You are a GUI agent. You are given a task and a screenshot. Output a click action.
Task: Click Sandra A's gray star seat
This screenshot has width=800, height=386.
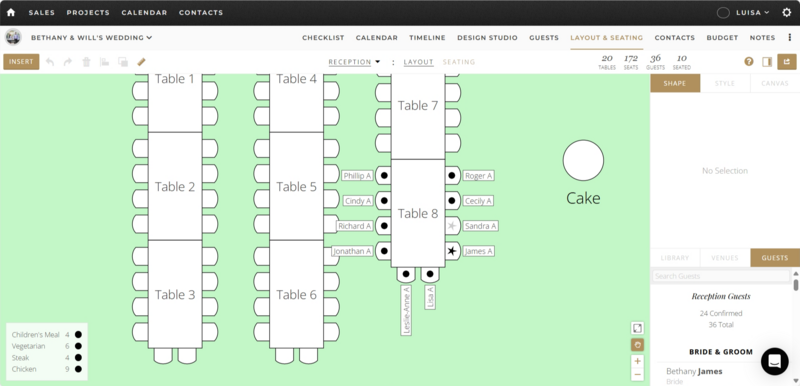[452, 226]
